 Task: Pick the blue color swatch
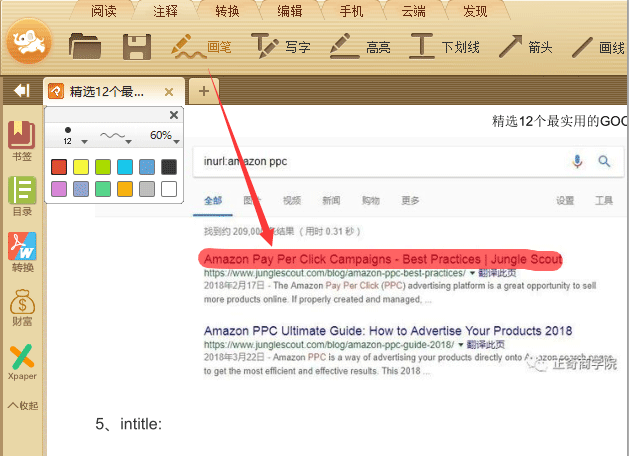[x=147, y=167]
